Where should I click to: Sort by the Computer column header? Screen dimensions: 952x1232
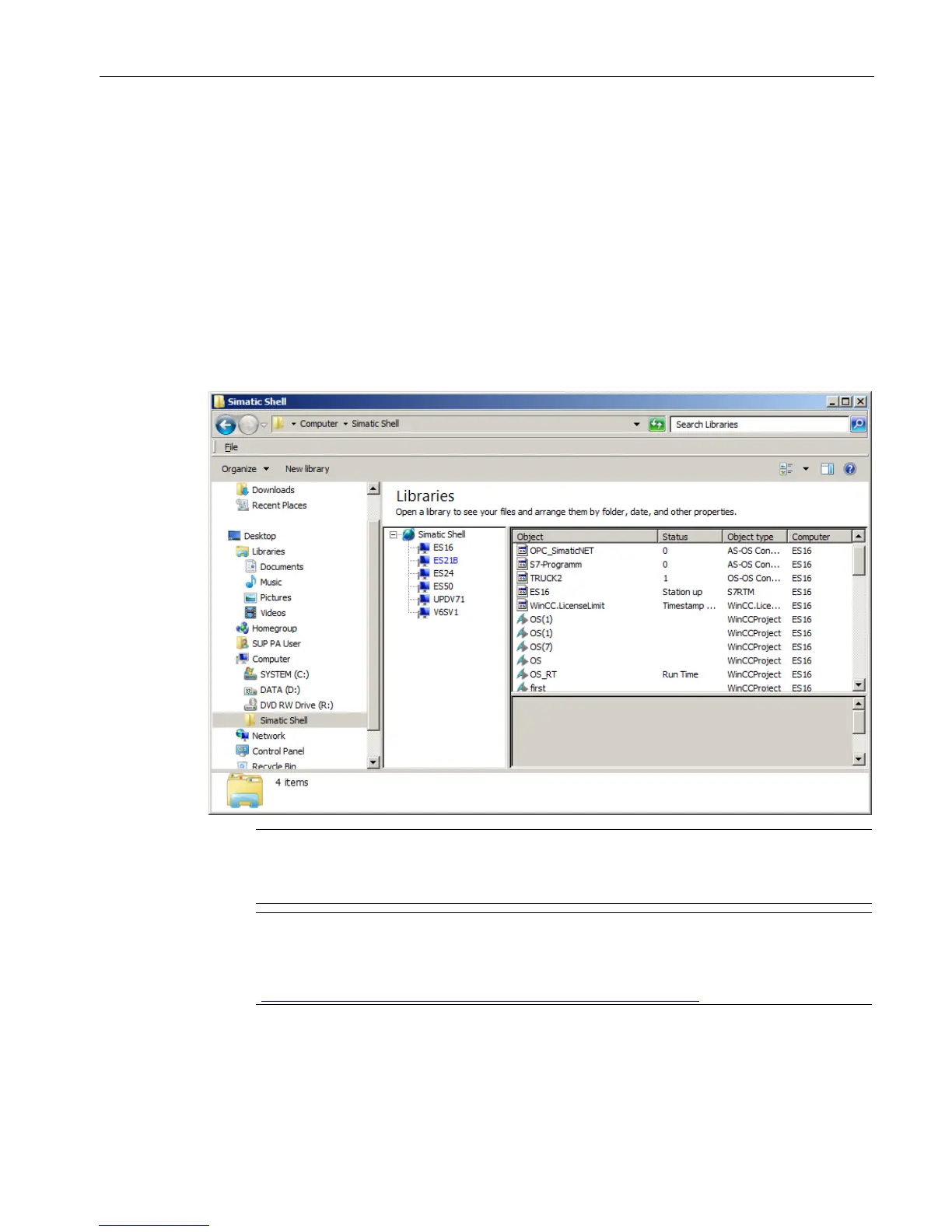tap(820, 537)
